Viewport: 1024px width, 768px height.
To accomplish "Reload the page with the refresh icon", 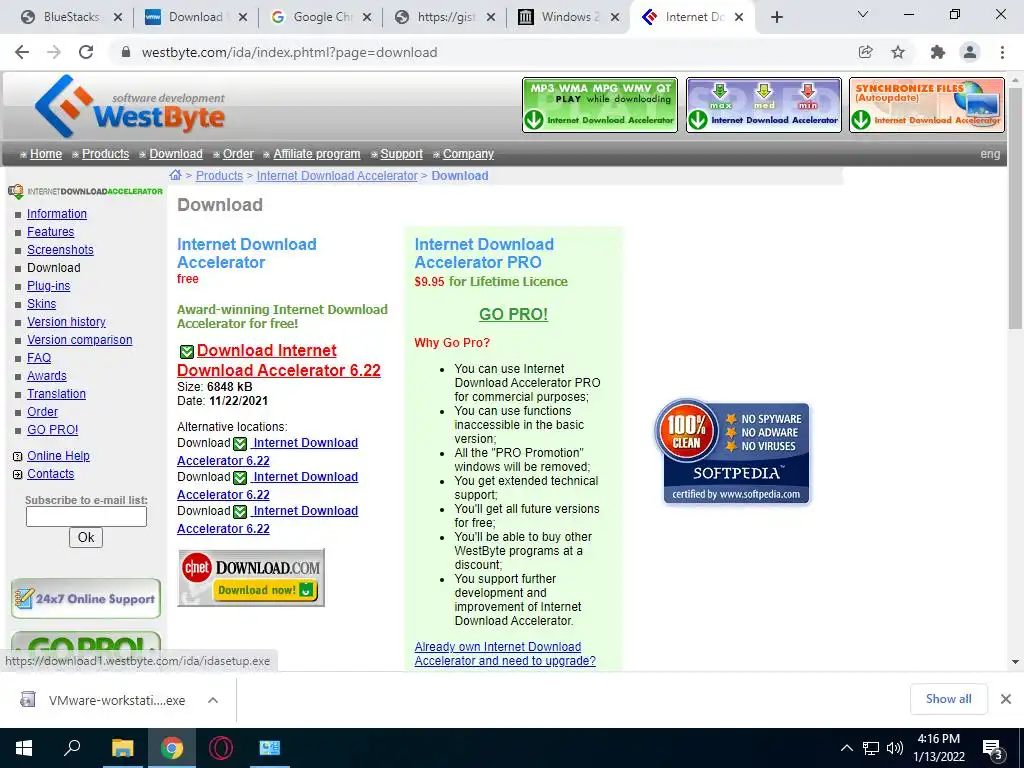I will pos(86,52).
